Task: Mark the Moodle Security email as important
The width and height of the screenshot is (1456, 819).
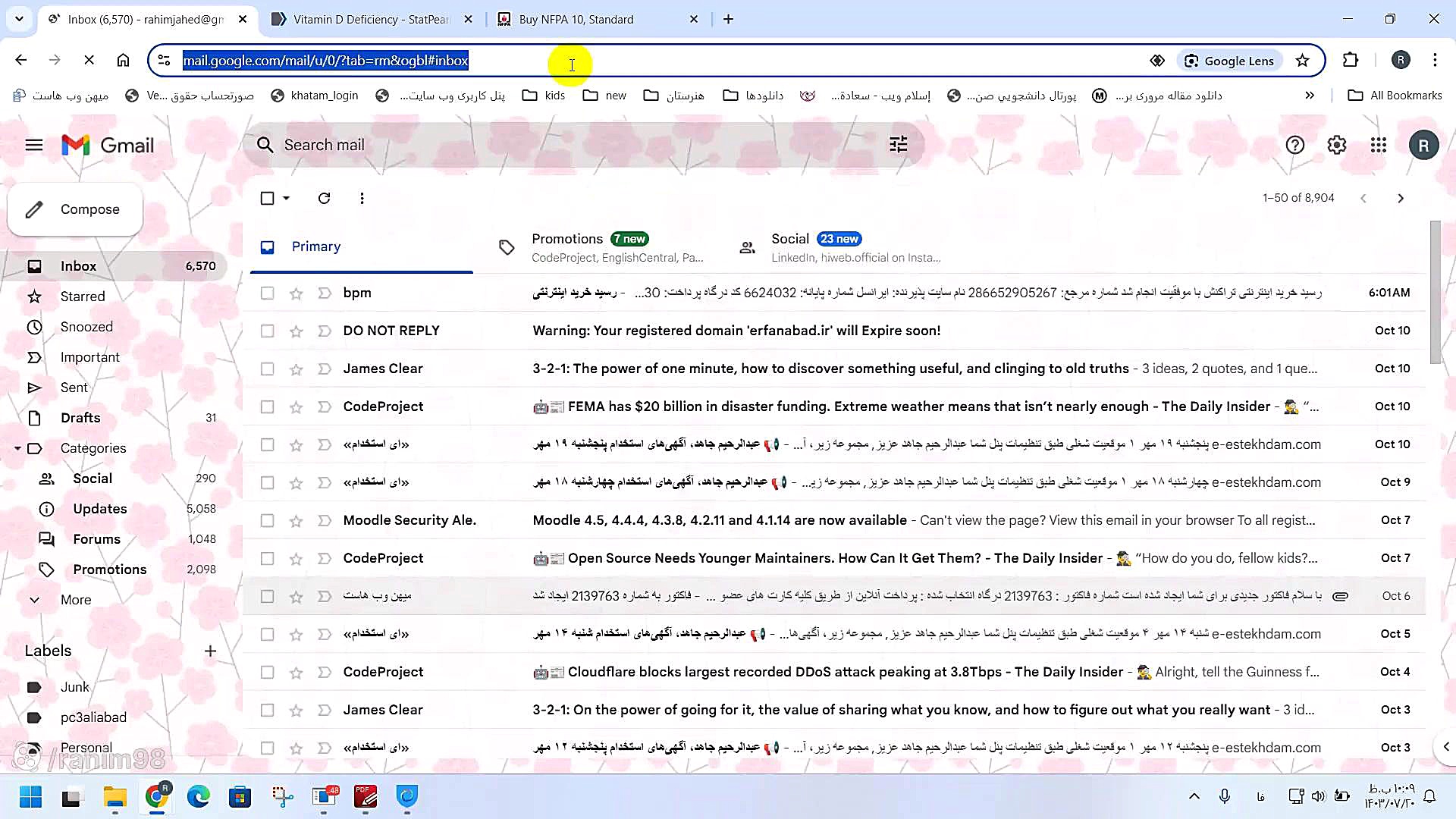Action: pos(325,521)
